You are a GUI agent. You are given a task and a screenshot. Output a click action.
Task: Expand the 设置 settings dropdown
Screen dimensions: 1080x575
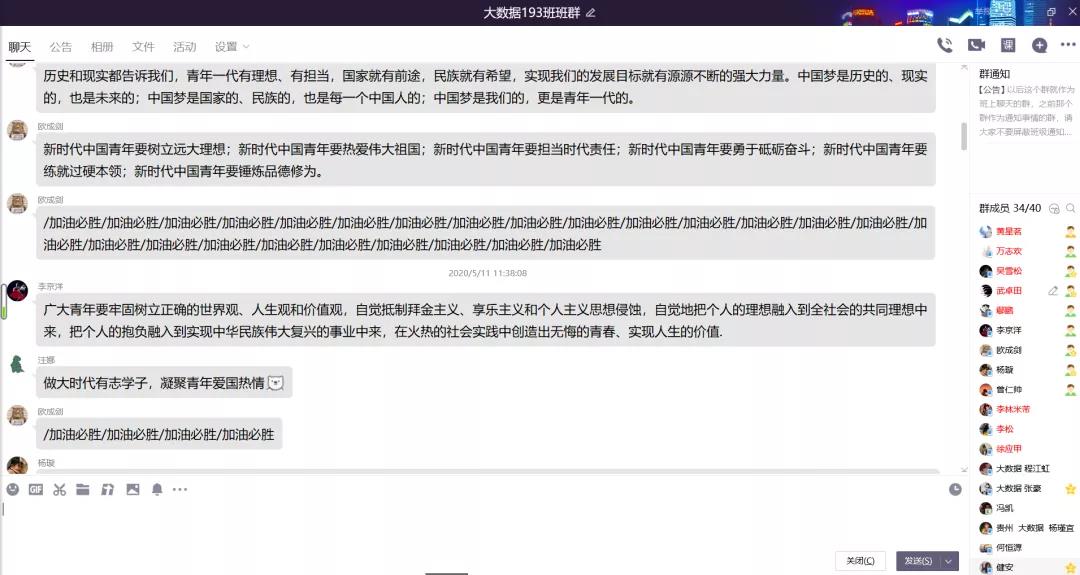(x=232, y=47)
